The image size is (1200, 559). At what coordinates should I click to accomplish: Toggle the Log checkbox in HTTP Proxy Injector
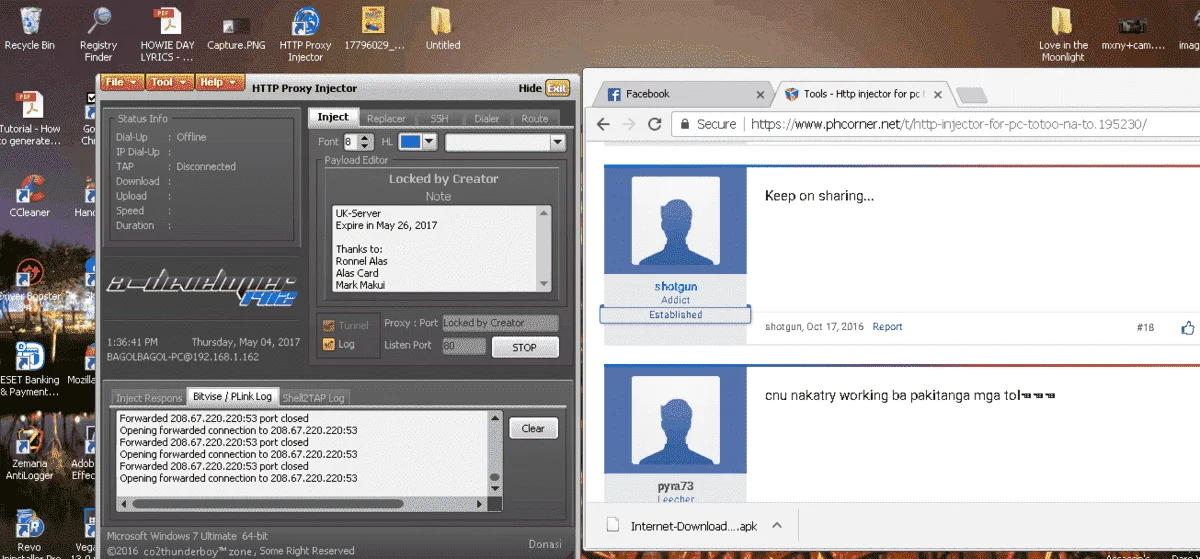point(329,345)
